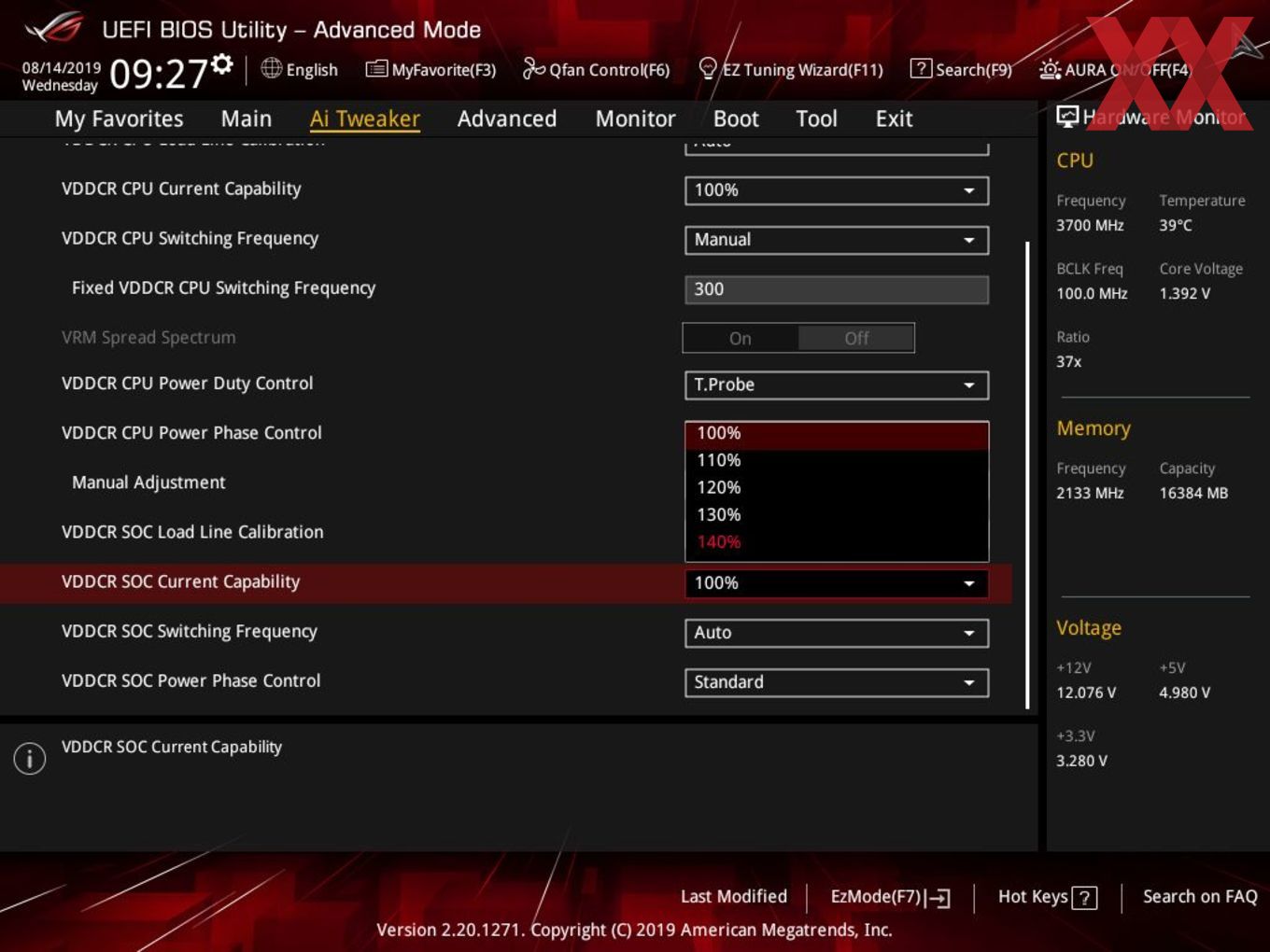Select 110% in the open list
1270x952 pixels.
click(837, 460)
